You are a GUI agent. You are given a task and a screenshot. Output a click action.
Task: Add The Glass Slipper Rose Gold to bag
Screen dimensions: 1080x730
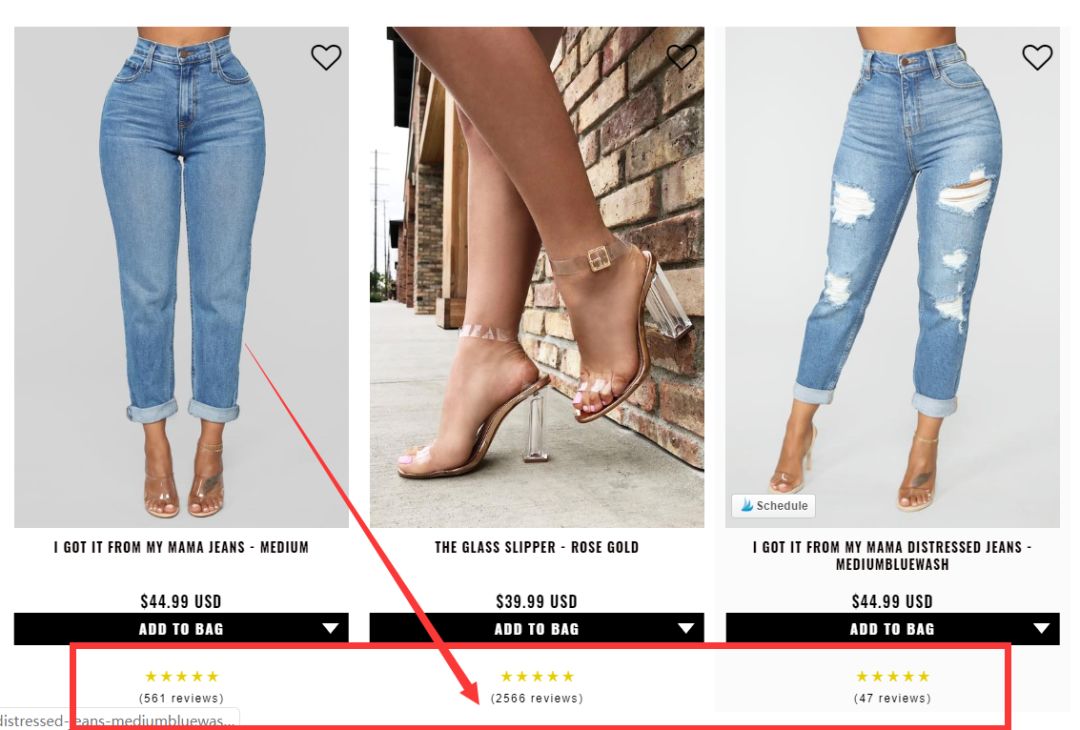click(x=537, y=629)
